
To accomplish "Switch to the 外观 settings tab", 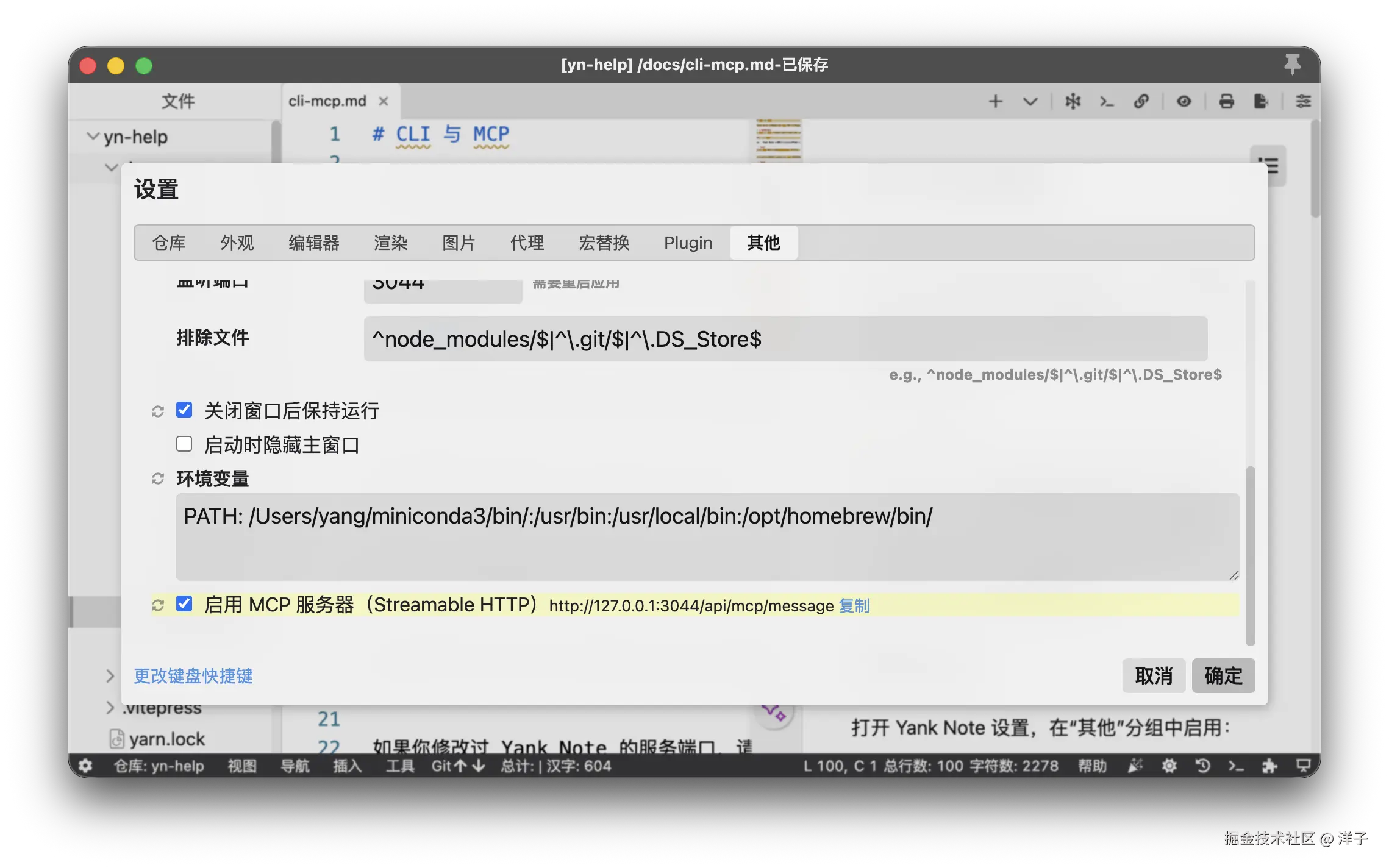I will coord(237,243).
